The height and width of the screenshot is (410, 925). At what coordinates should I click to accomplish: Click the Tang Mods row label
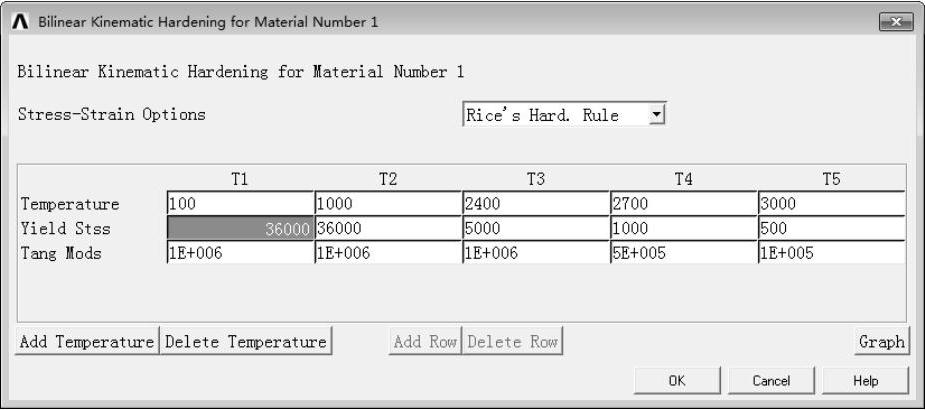tap(61, 254)
